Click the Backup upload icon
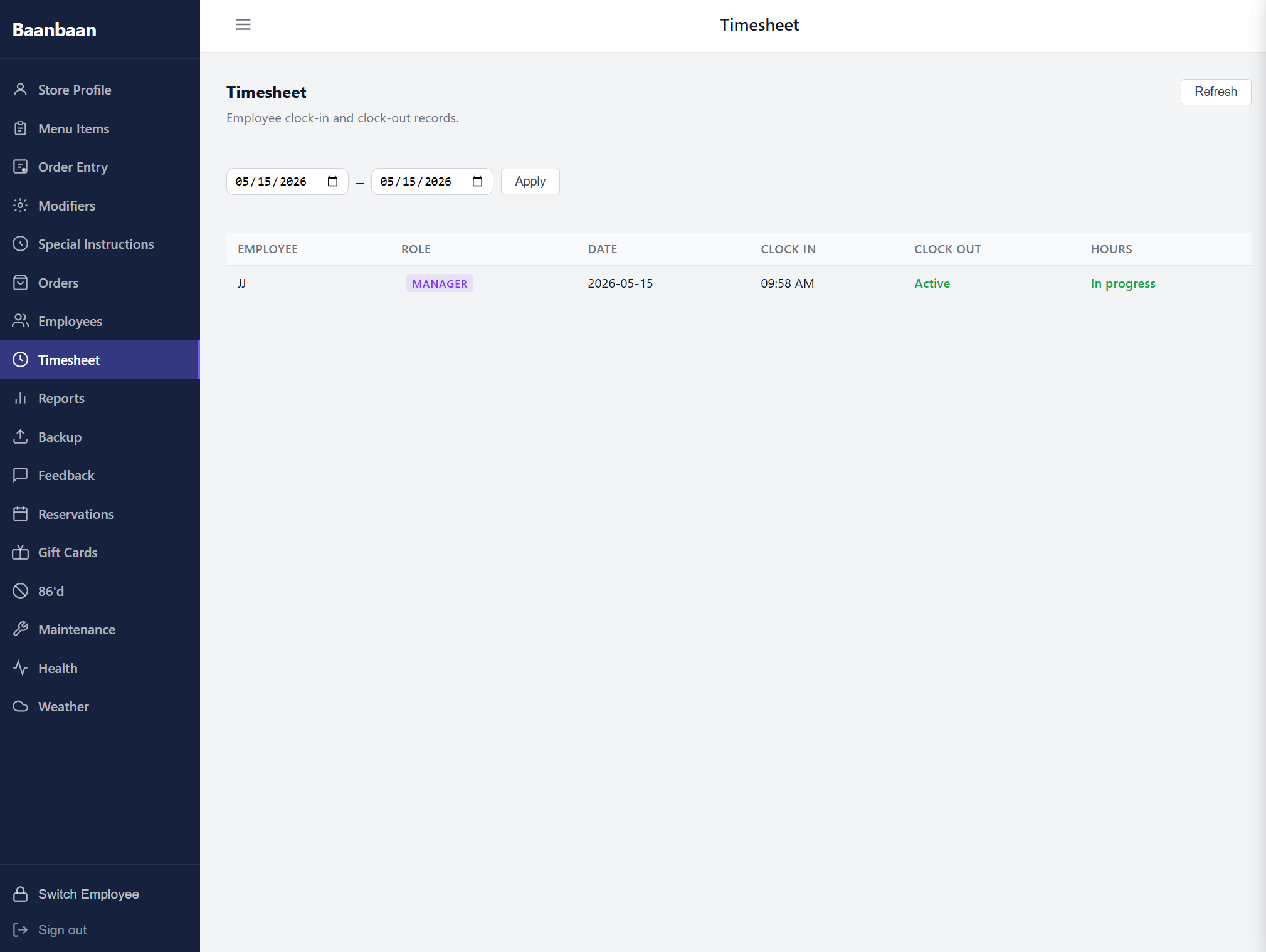Screen dimensions: 1266x952 point(21,437)
